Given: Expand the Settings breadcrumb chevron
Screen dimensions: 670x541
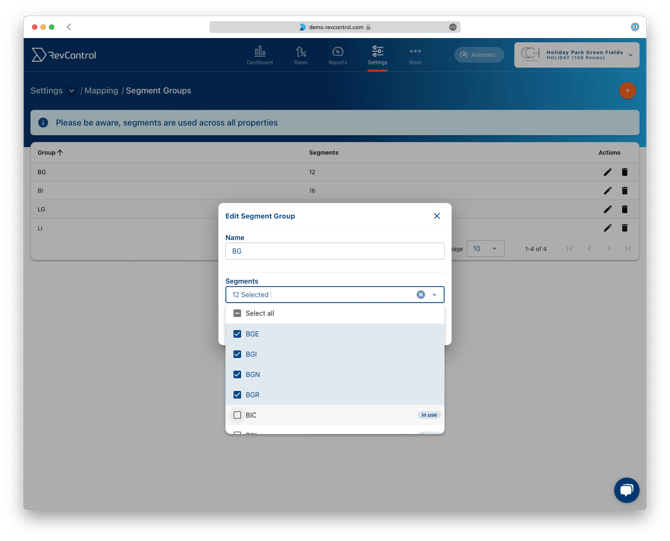Looking at the screenshot, I should tap(71, 91).
